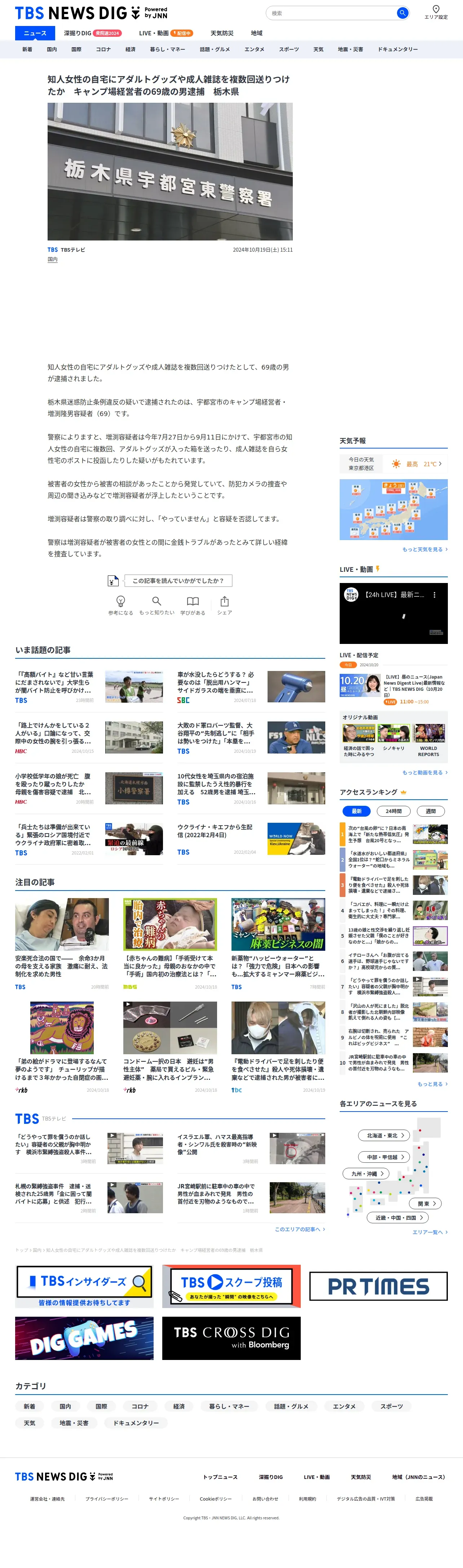Screen dimensions: 463x1568
Task: Open the もっと動画を見る link
Action: click(x=425, y=772)
